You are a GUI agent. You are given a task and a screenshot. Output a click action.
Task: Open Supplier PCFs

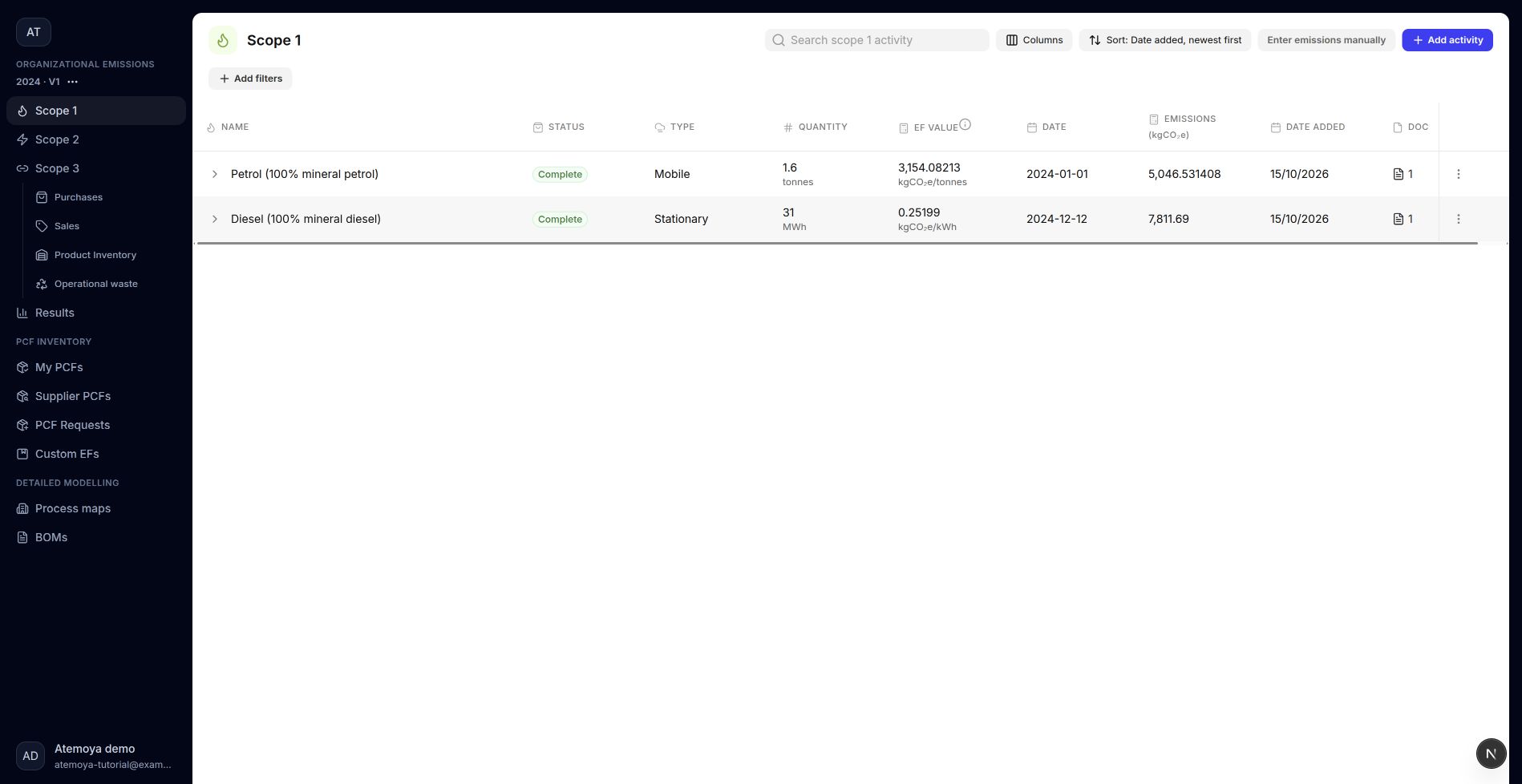[x=96, y=396]
